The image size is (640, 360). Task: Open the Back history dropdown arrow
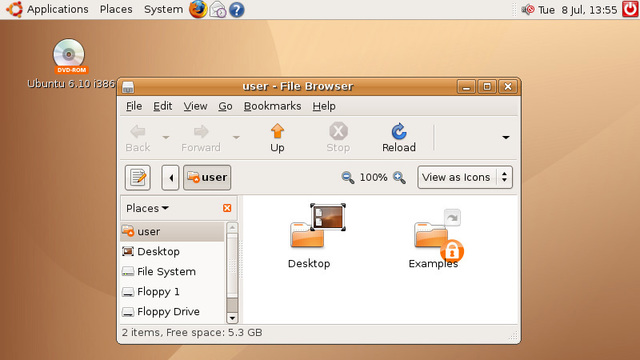tap(166, 138)
